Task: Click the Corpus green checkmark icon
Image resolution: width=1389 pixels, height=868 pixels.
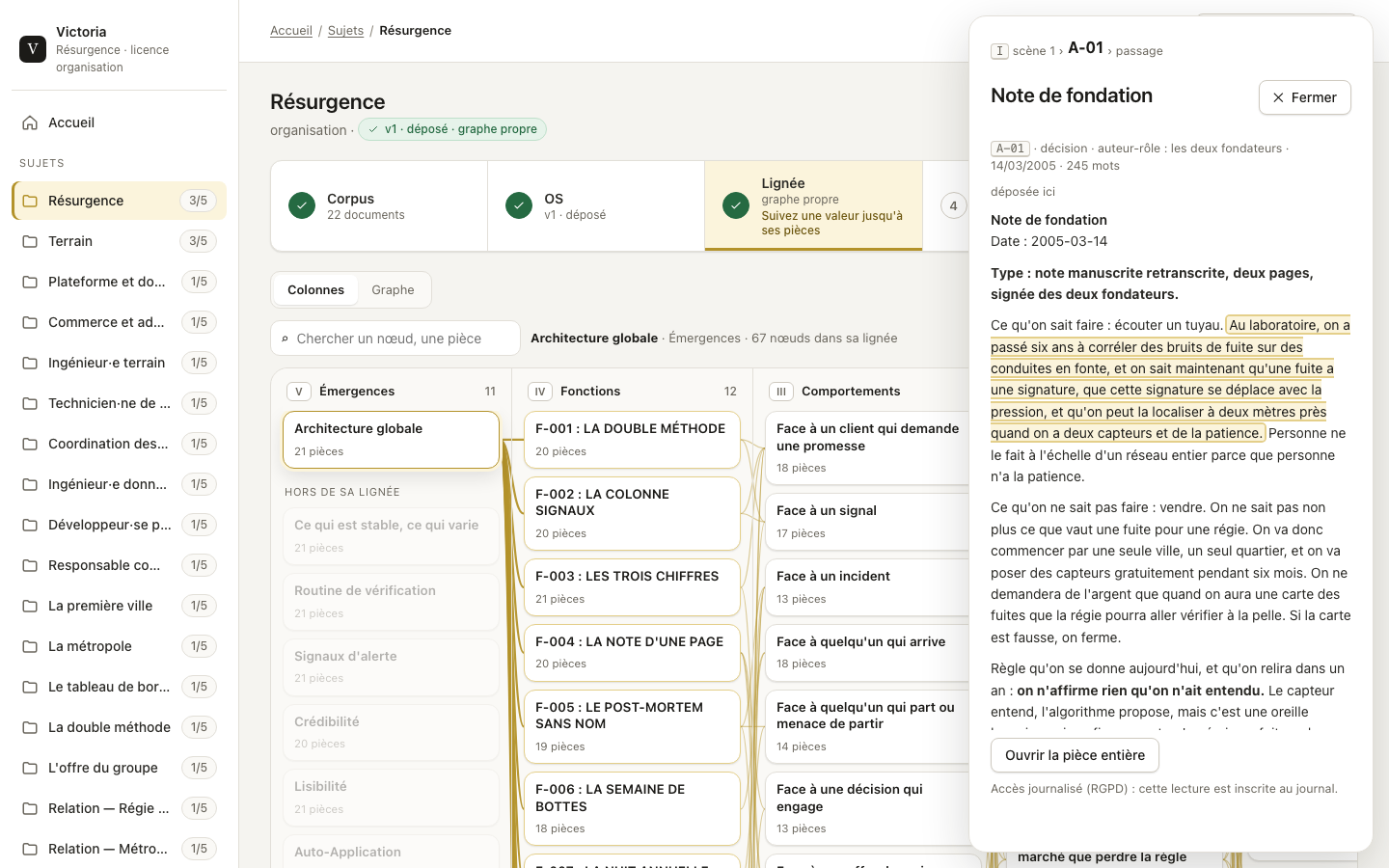Action: (x=302, y=205)
